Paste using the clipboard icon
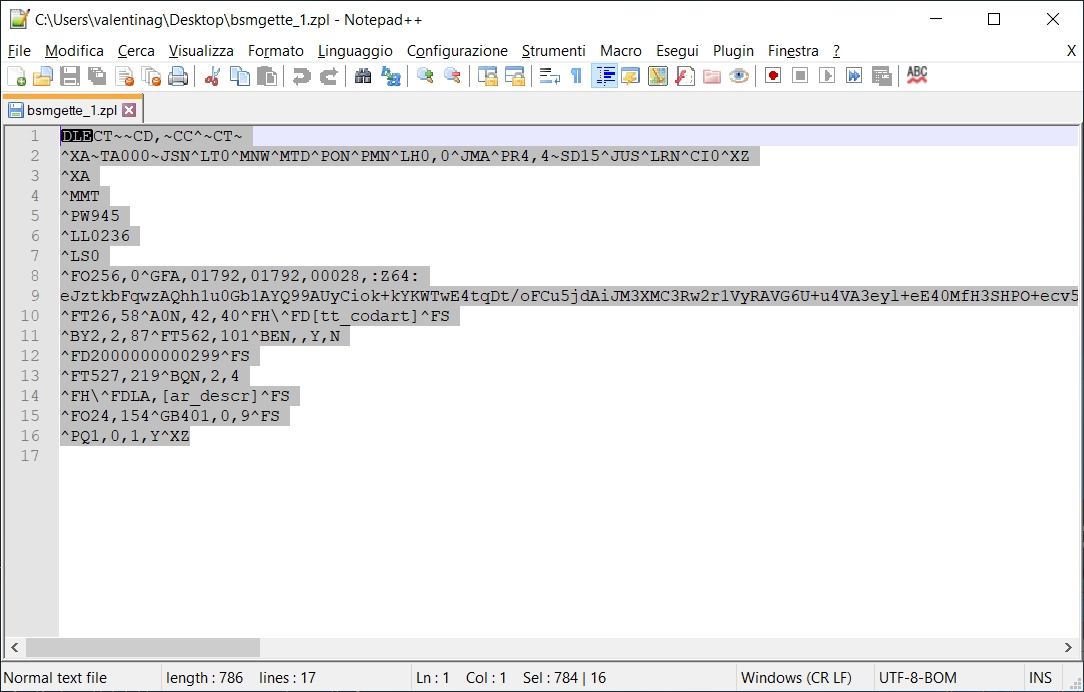 coord(267,76)
